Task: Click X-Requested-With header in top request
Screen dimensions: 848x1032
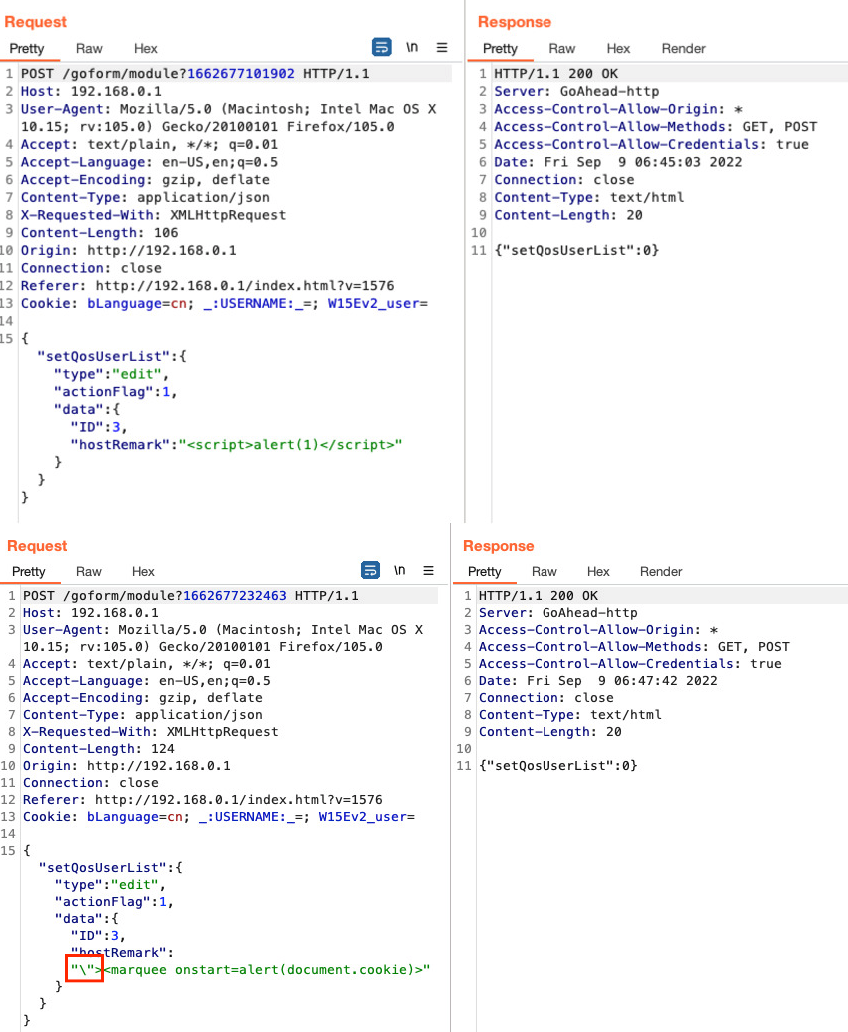Action: [153, 215]
